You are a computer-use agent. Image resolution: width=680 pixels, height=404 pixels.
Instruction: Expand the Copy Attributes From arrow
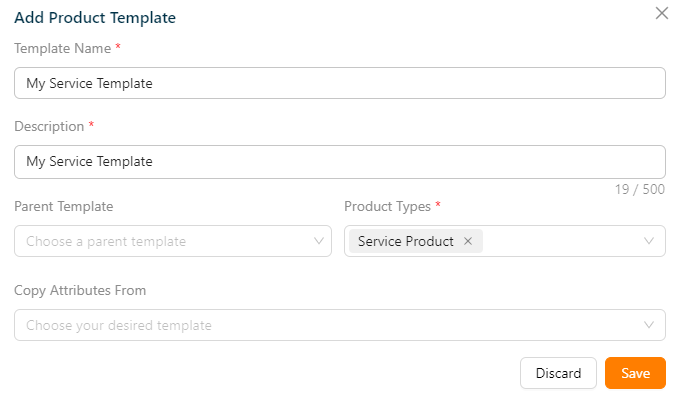pyautogui.click(x=650, y=325)
